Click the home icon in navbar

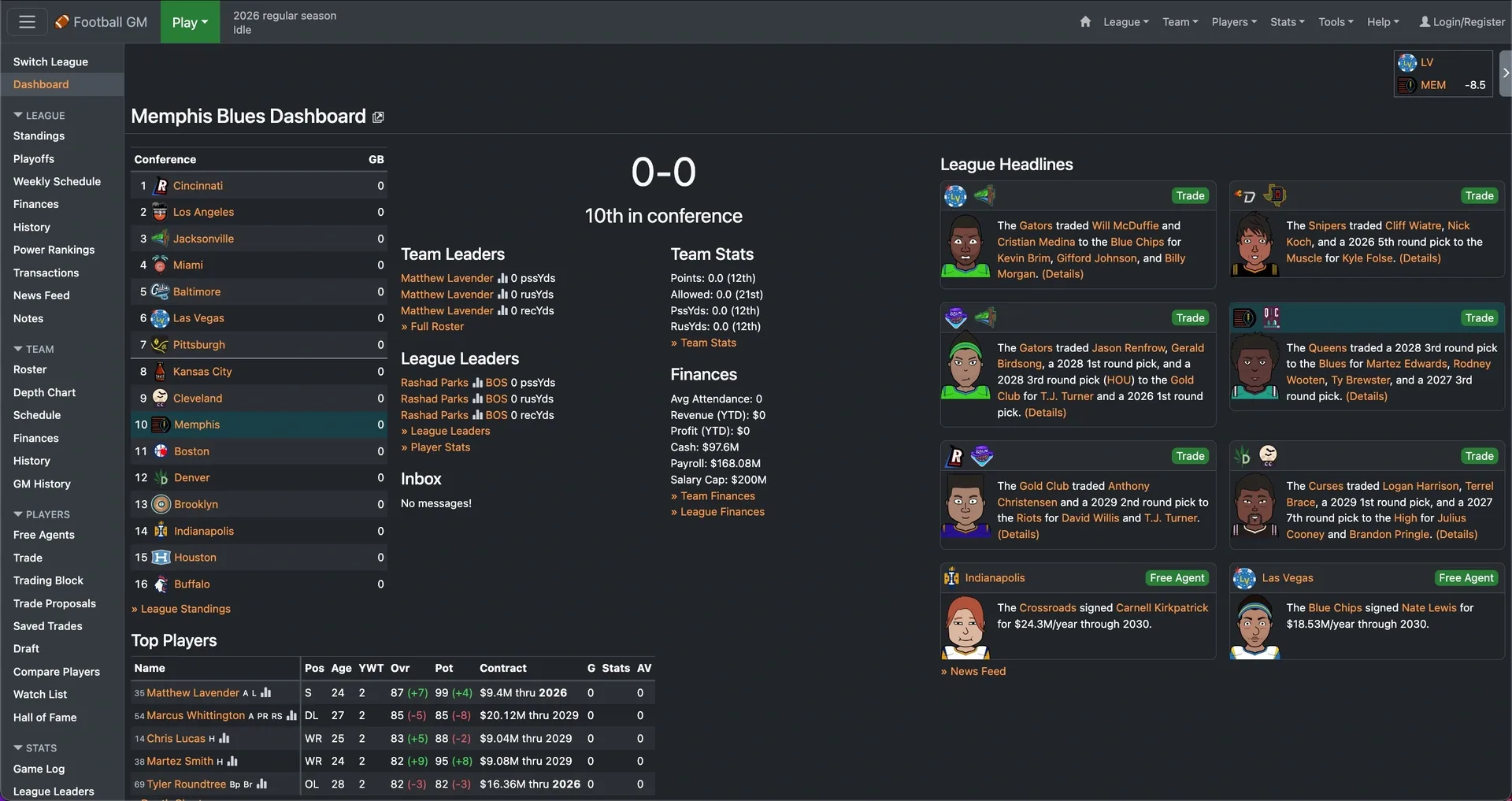1085,22
